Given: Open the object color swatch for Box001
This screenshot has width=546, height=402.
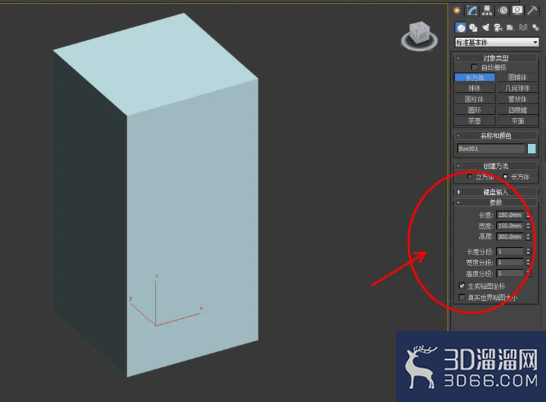Looking at the screenshot, I should coord(532,149).
